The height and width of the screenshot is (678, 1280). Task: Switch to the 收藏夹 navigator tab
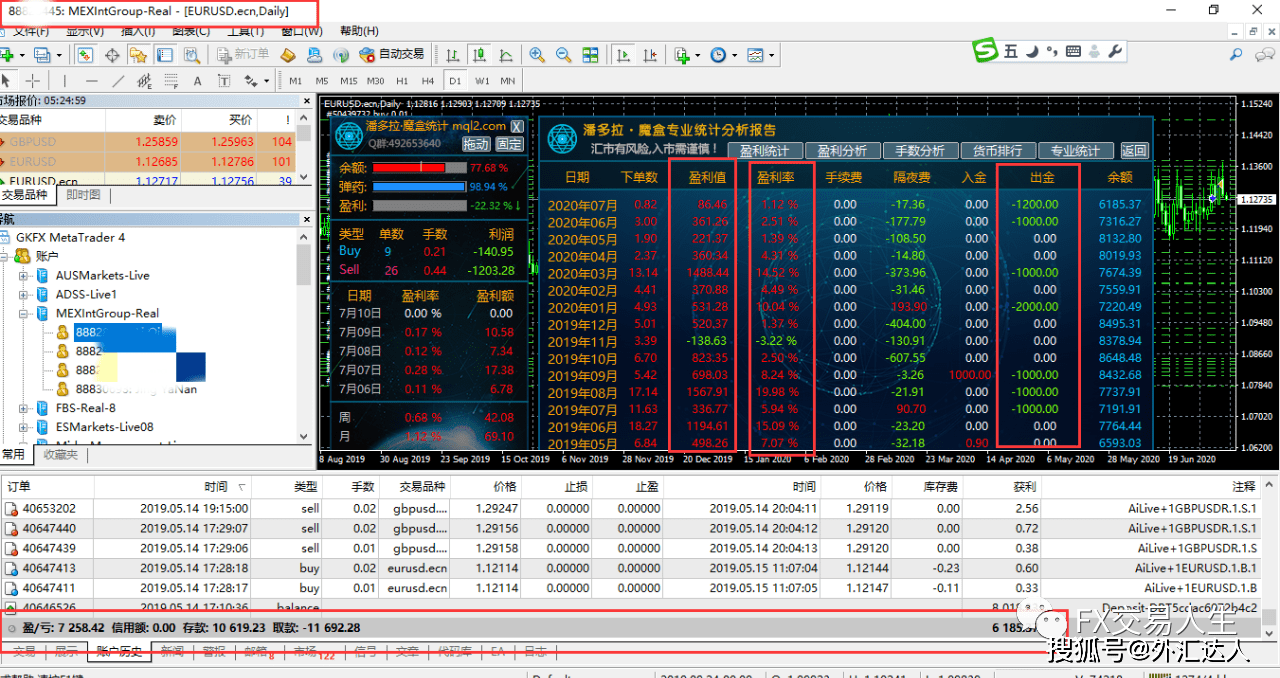pos(59,455)
